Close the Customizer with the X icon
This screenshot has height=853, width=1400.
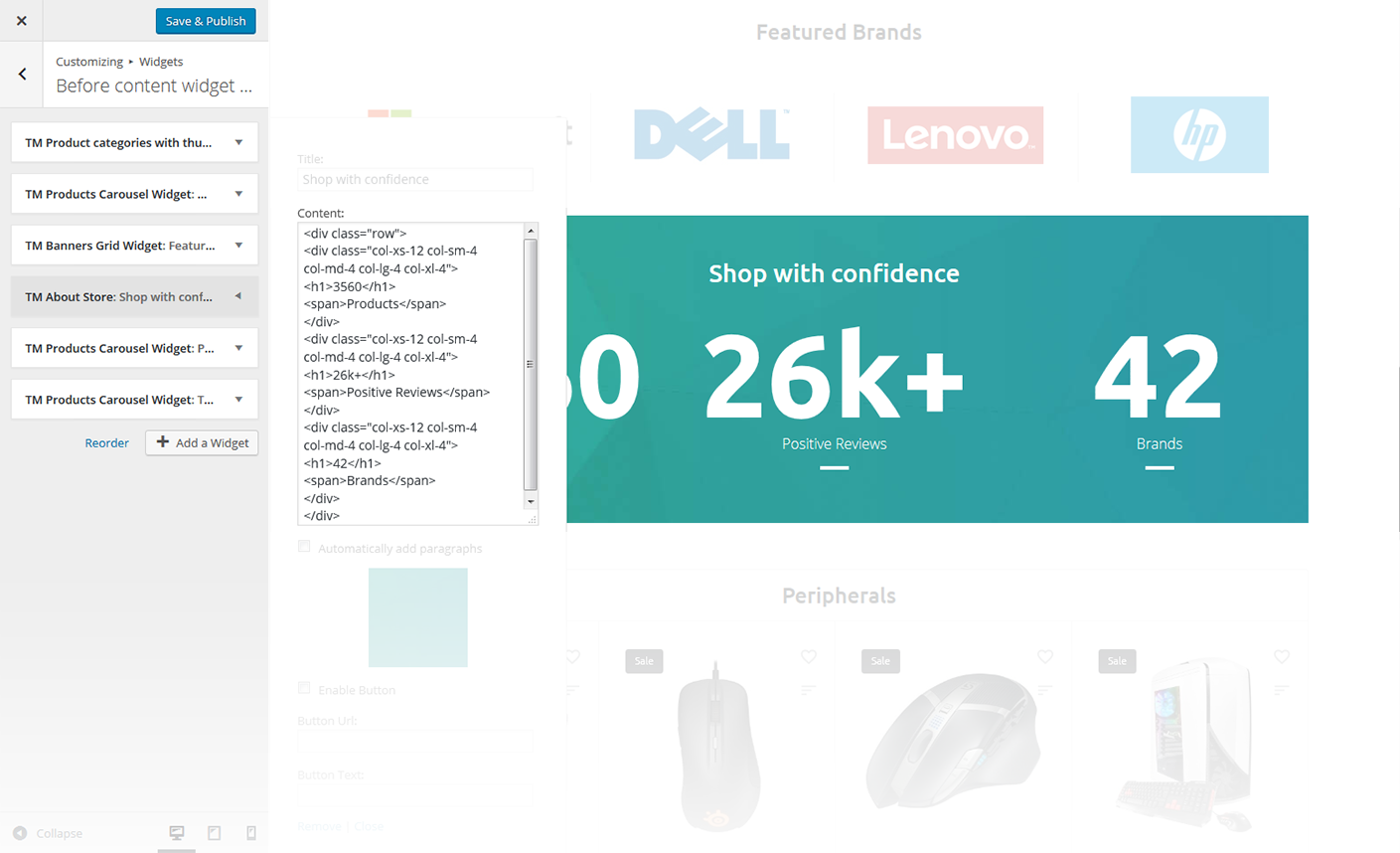22,21
